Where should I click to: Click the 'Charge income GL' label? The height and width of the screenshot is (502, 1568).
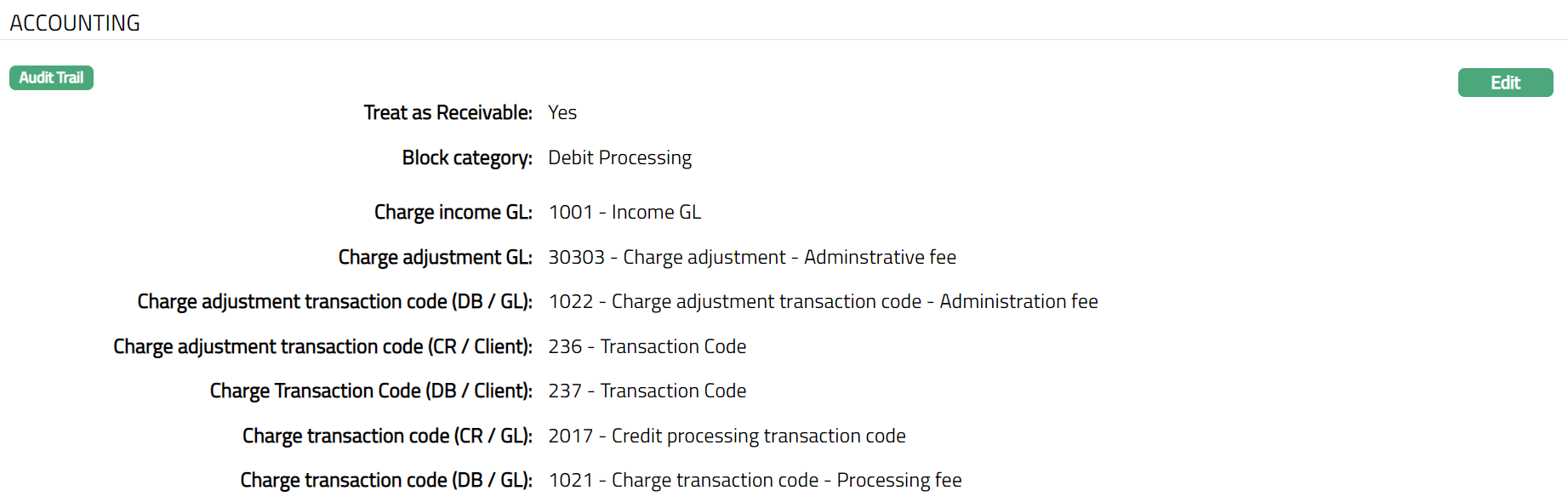pos(453,212)
